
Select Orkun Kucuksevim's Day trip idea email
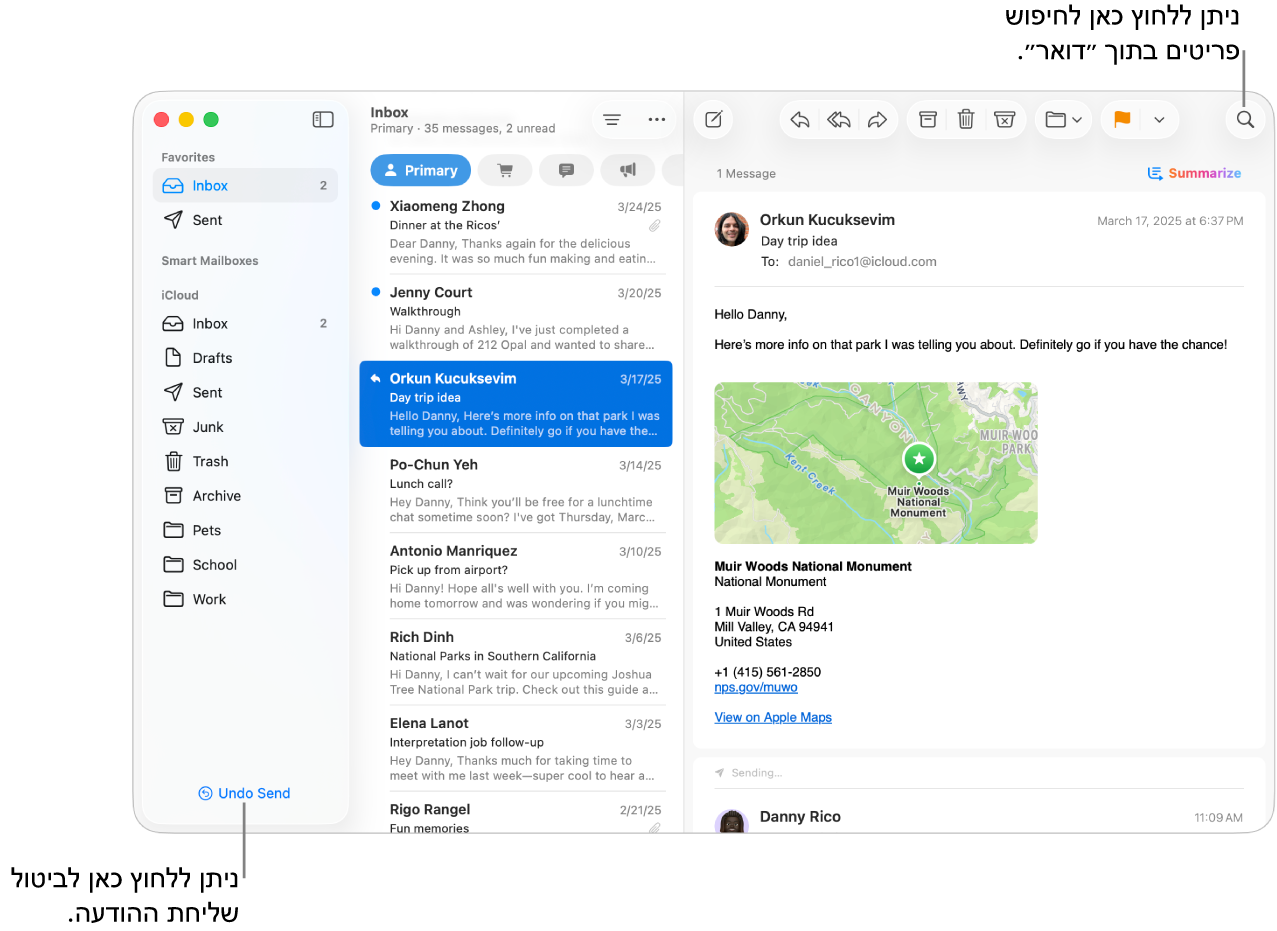tap(516, 404)
